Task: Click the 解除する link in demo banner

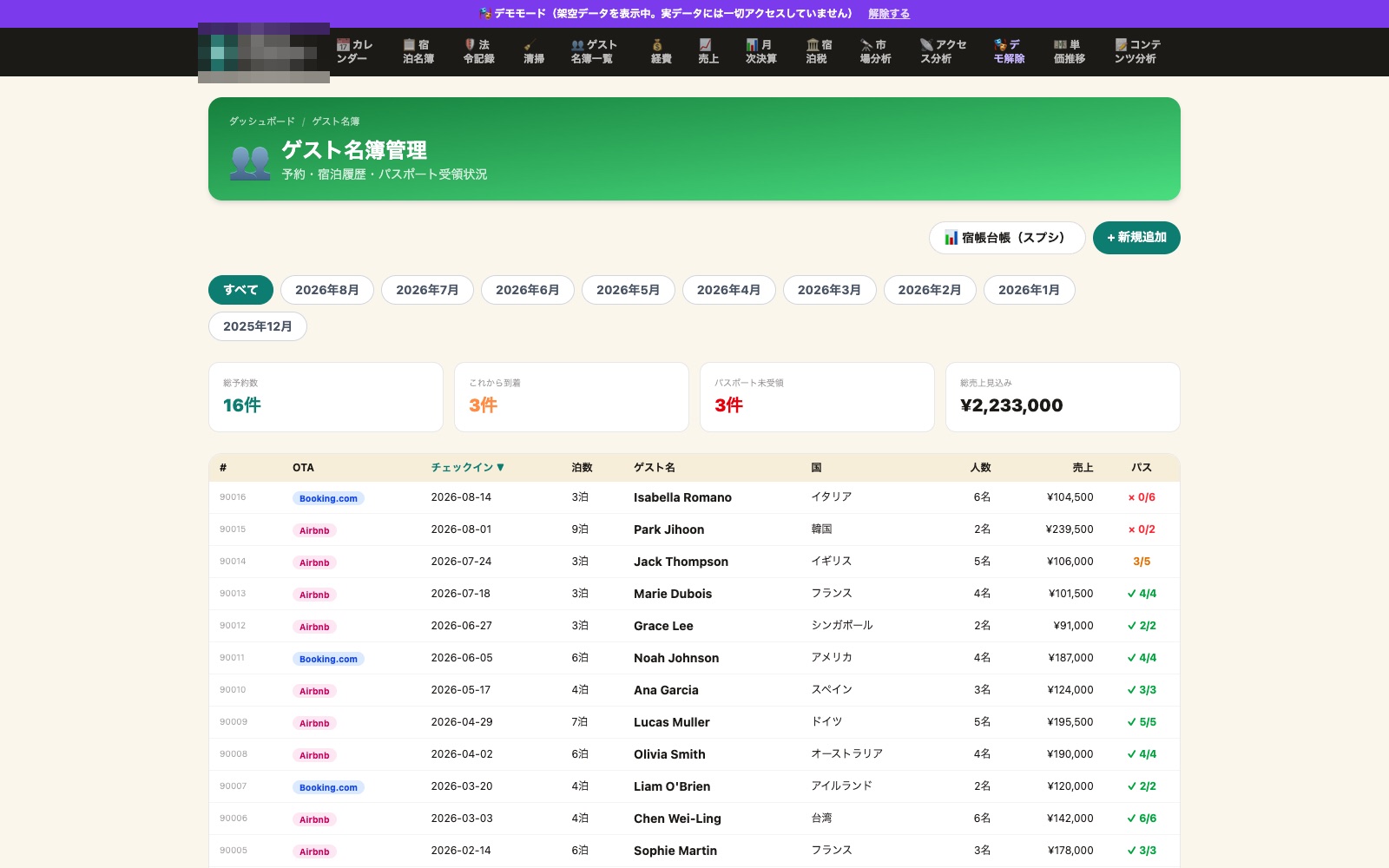Action: click(889, 14)
